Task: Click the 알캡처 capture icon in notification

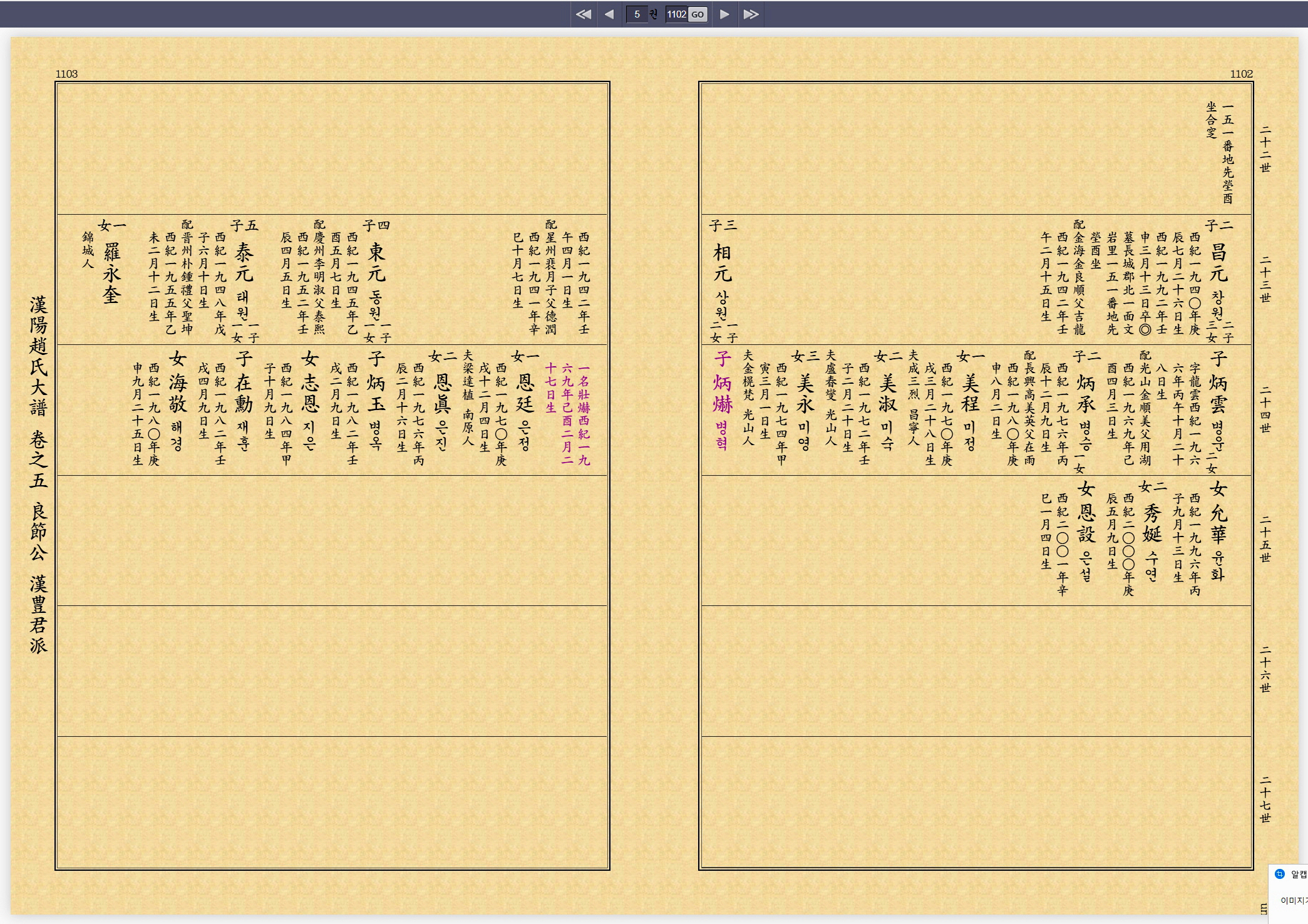Action: coord(1280,874)
